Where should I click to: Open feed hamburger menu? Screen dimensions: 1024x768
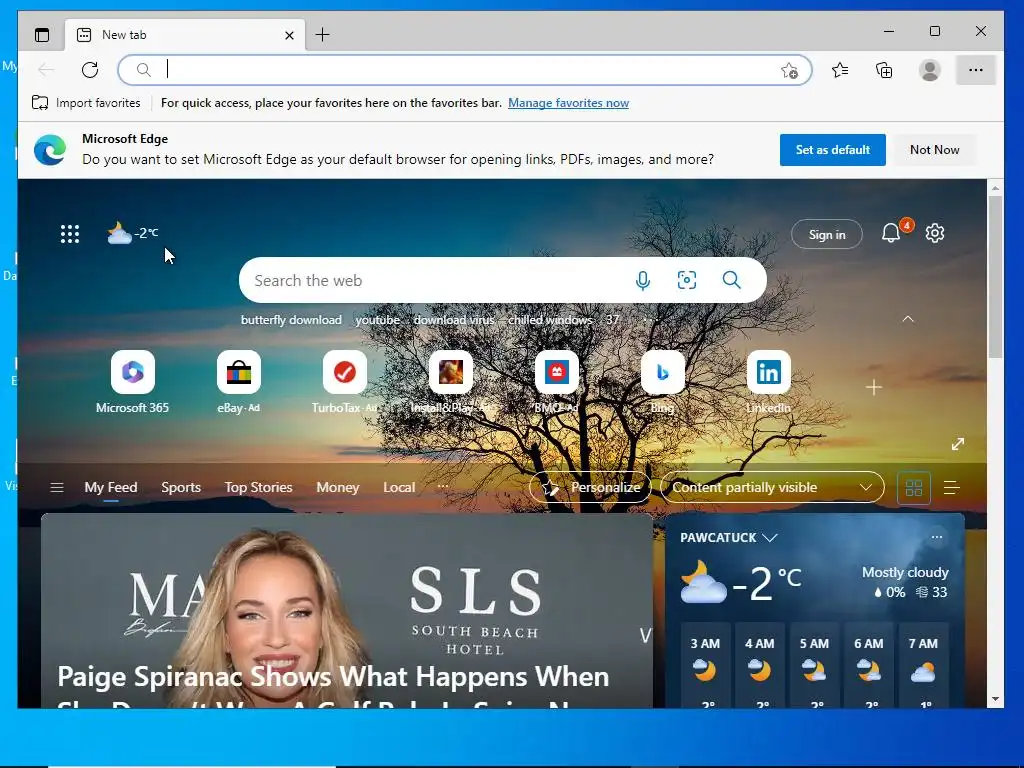coord(57,487)
